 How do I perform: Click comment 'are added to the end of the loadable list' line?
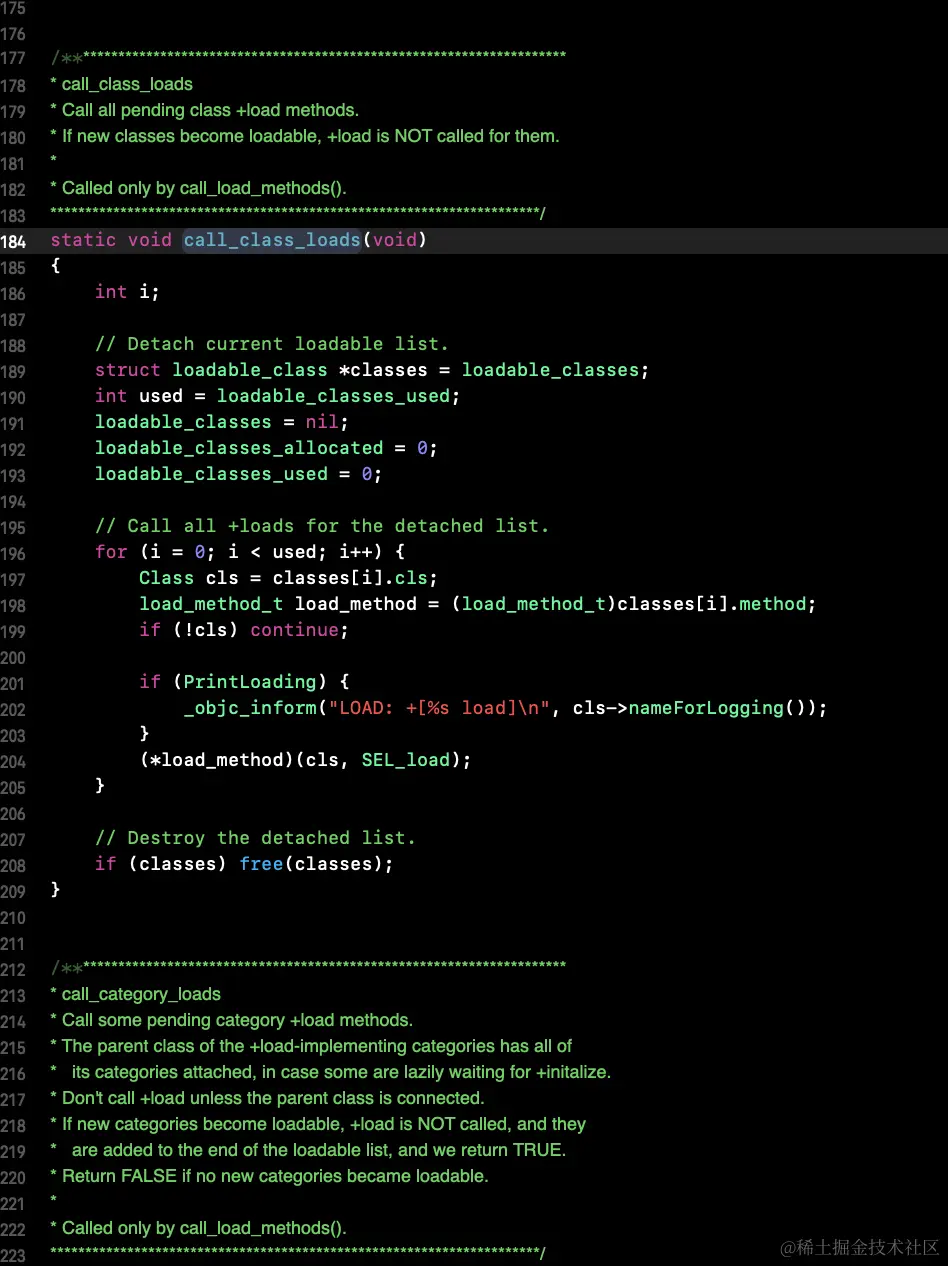pos(308,1150)
